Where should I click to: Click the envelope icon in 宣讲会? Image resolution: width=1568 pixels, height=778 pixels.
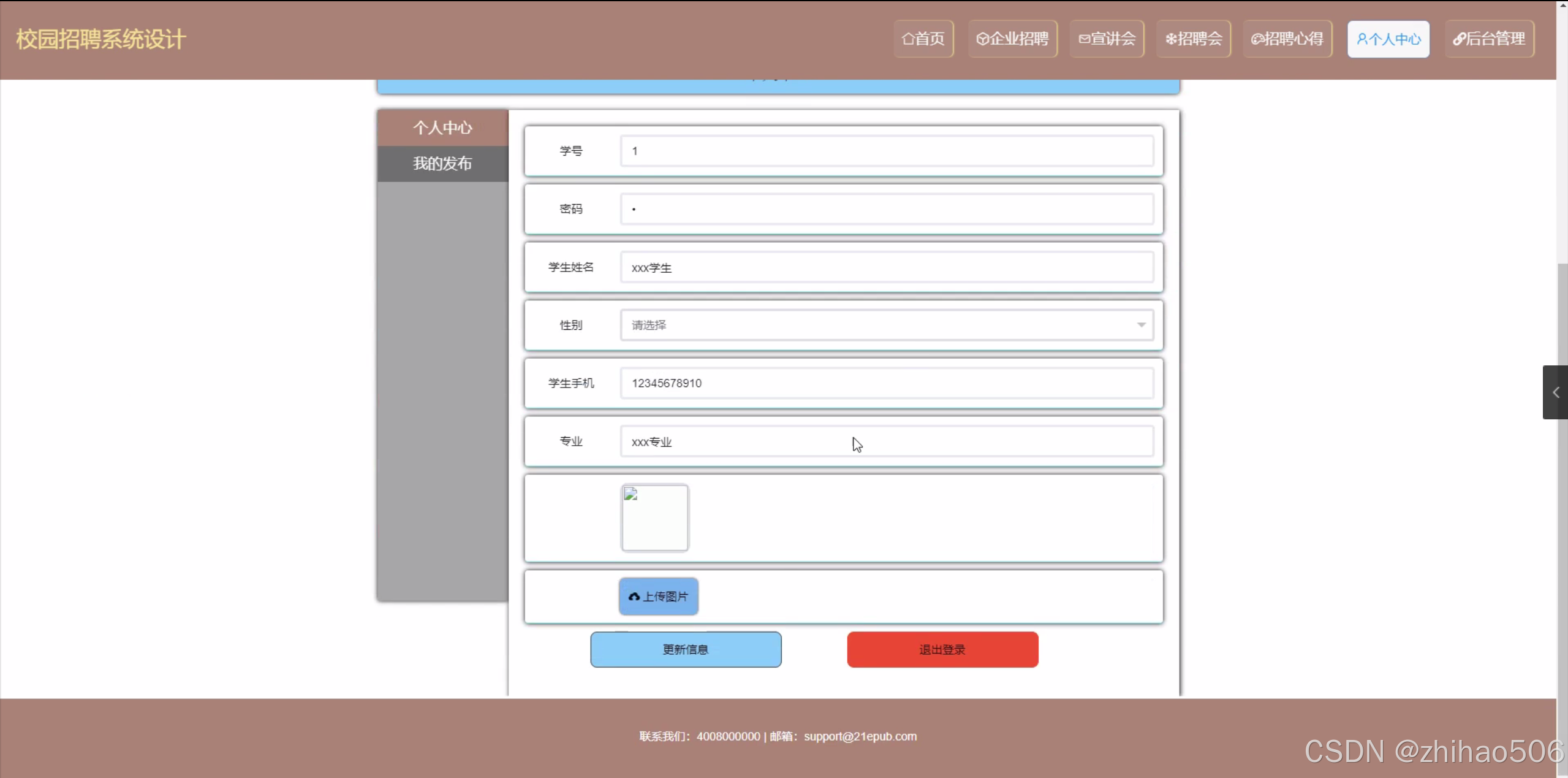tap(1085, 39)
